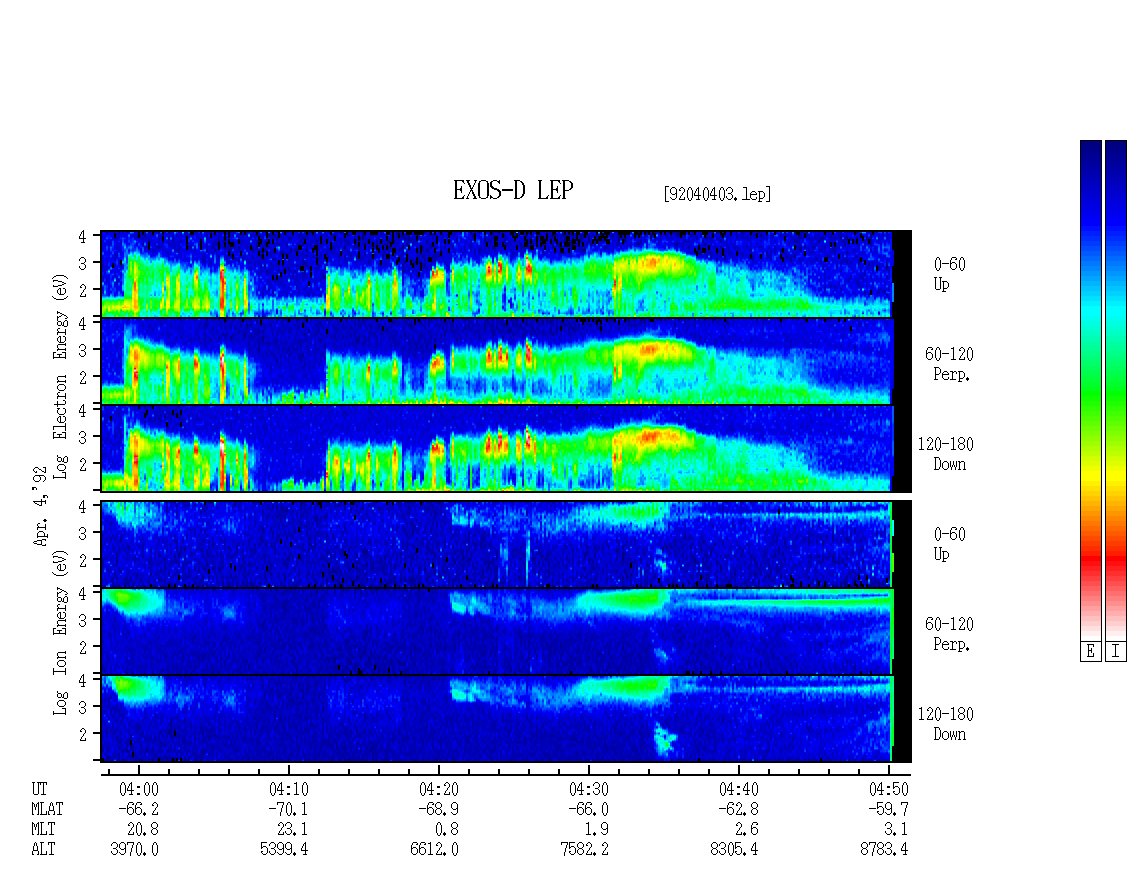Click the MLAT value -70.1
Viewport: 1130px width, 875px height.
[x=288, y=809]
